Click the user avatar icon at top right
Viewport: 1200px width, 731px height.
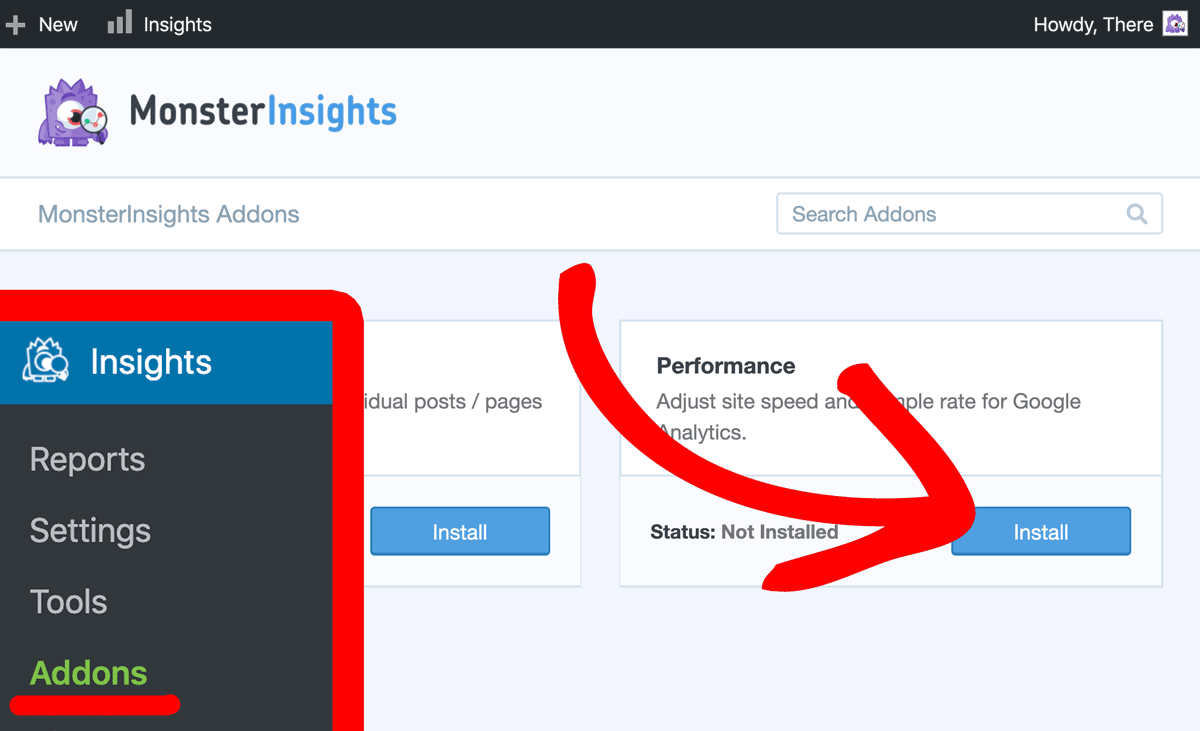click(1175, 24)
